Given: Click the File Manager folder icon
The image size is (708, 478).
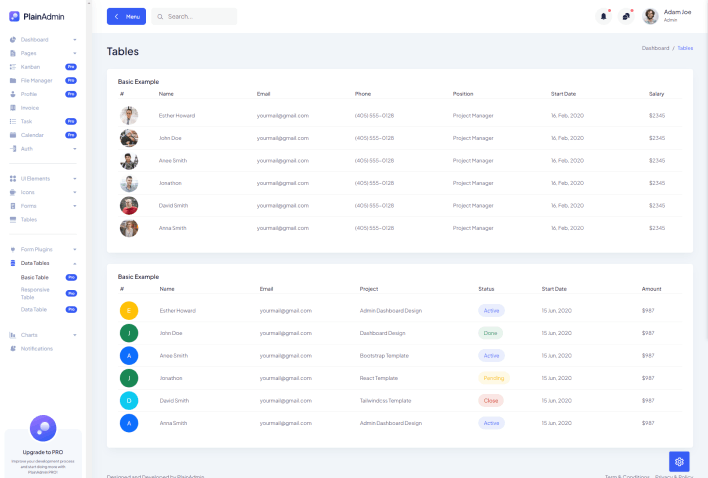Looking at the screenshot, I should tap(12, 80).
